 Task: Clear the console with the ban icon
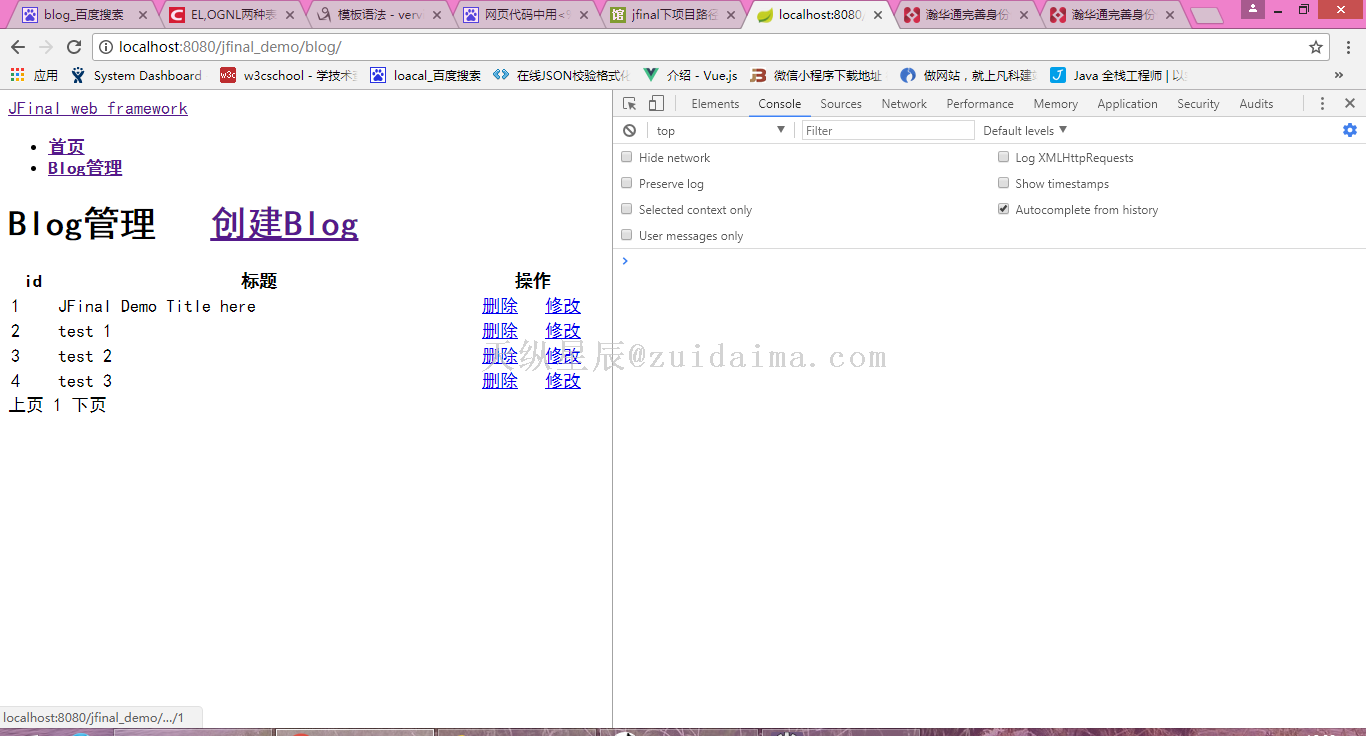(x=629, y=131)
